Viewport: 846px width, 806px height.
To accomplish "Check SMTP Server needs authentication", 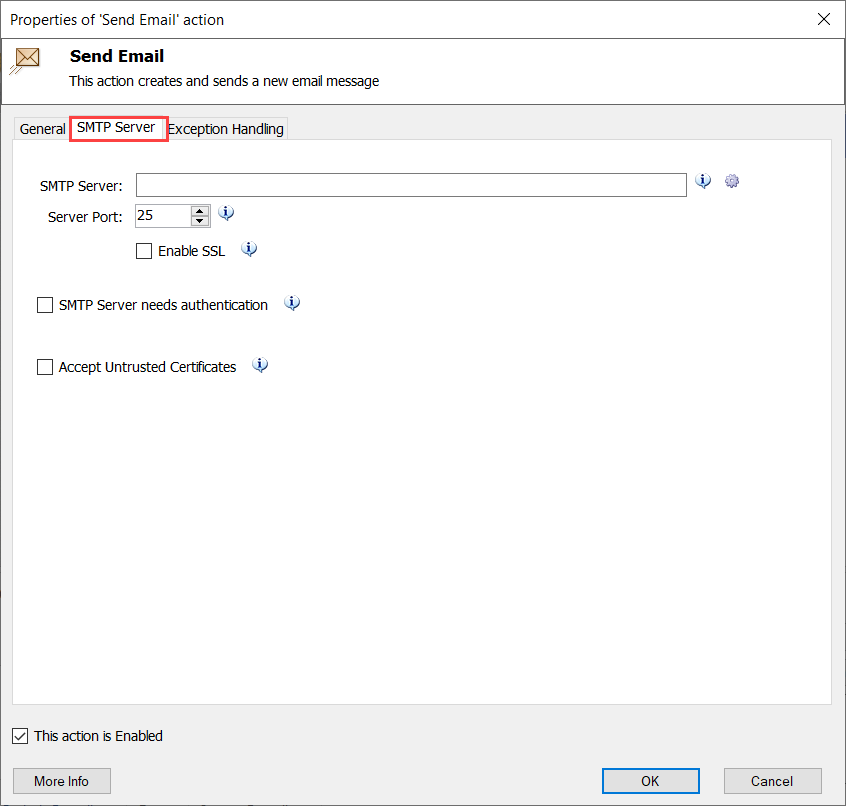I will (x=45, y=305).
